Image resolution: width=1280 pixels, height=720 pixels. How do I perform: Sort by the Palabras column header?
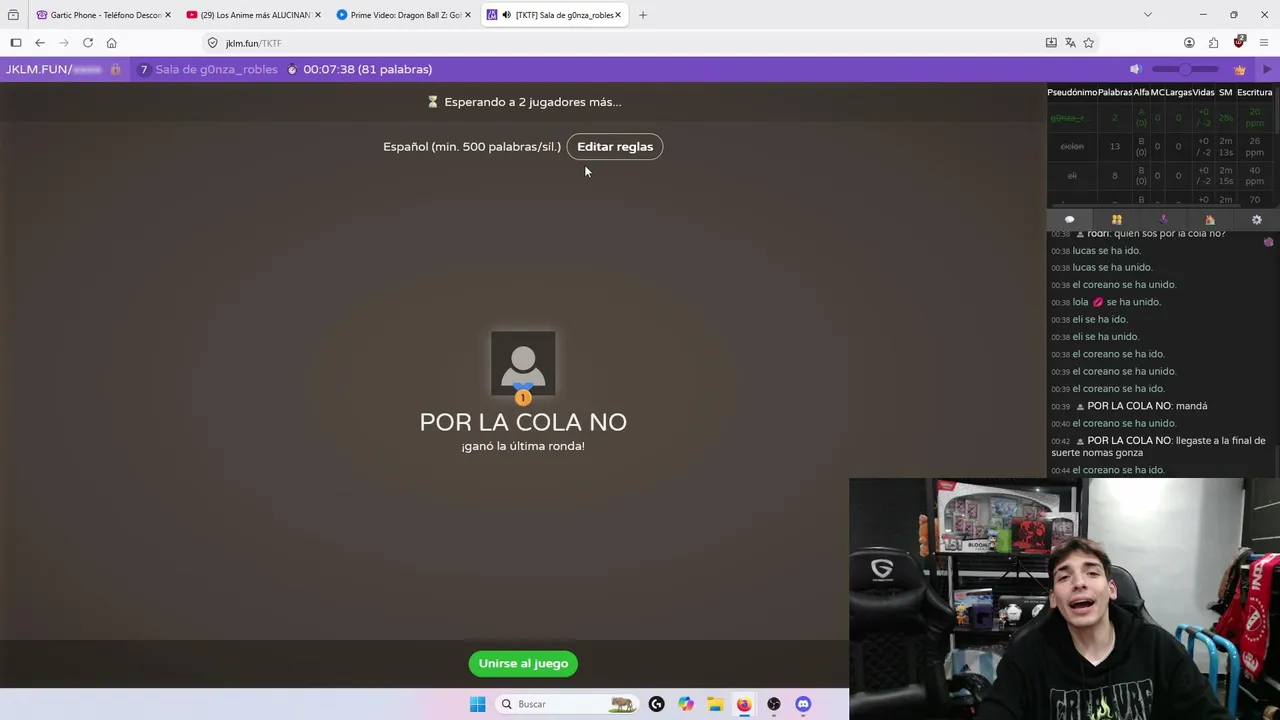click(1115, 92)
